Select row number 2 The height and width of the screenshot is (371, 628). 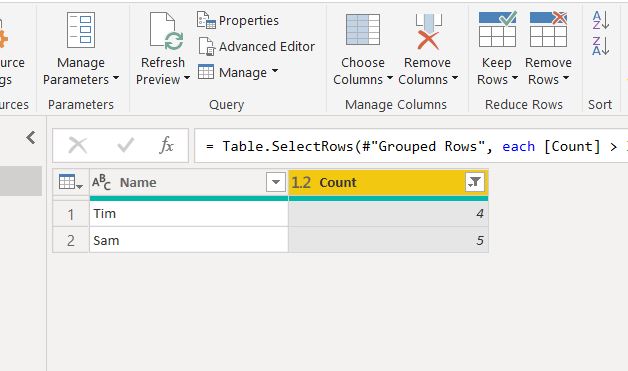click(x=71, y=240)
